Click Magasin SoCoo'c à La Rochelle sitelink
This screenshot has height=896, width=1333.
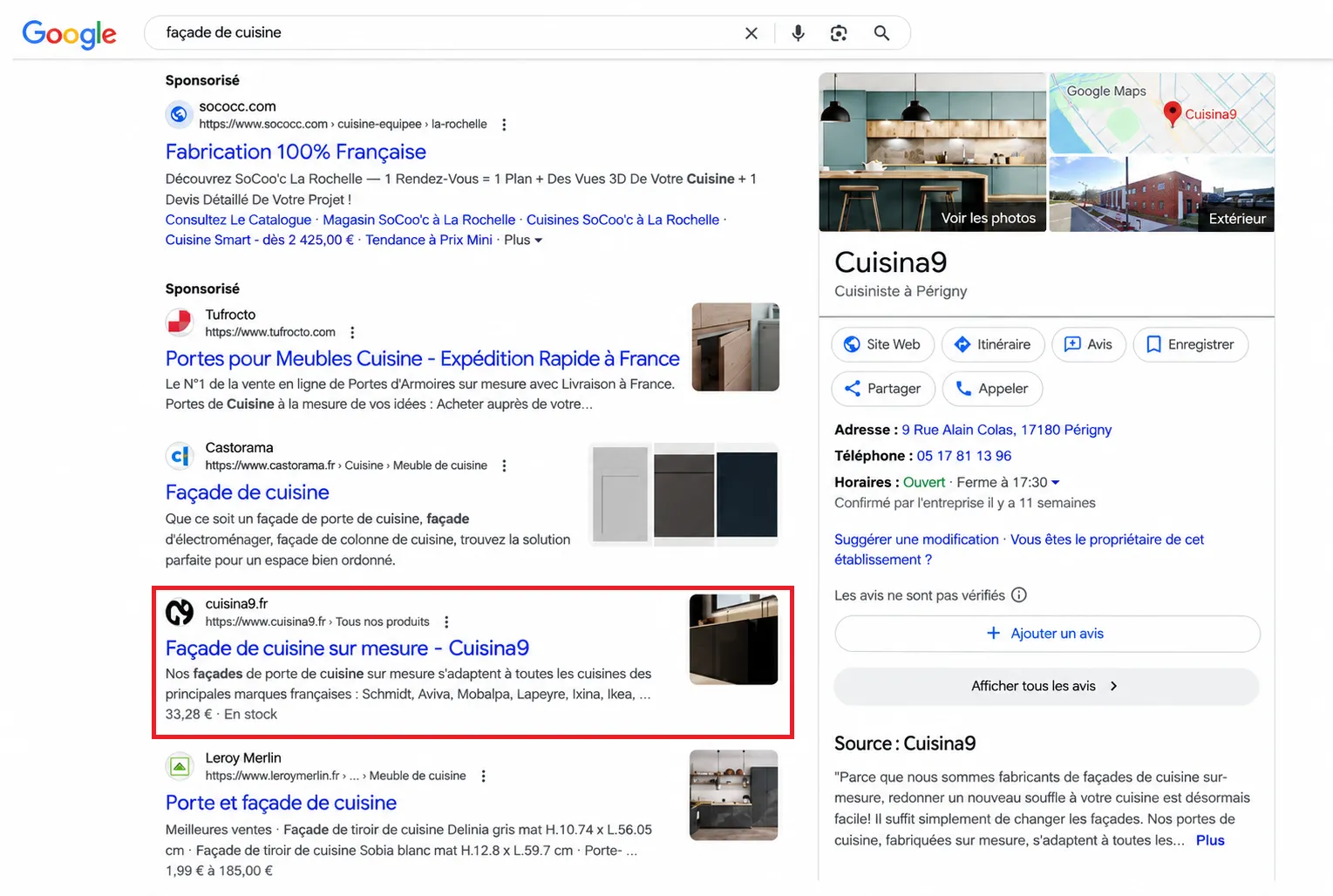[x=419, y=220]
